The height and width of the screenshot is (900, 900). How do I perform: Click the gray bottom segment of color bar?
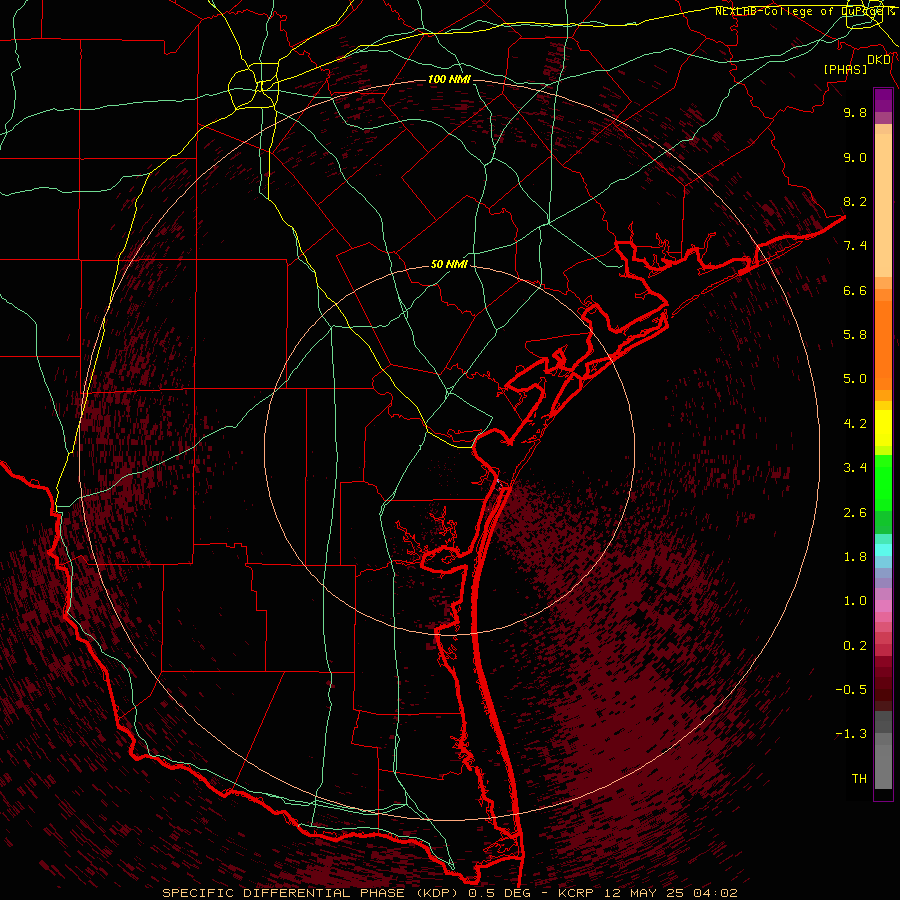[x=883, y=766]
